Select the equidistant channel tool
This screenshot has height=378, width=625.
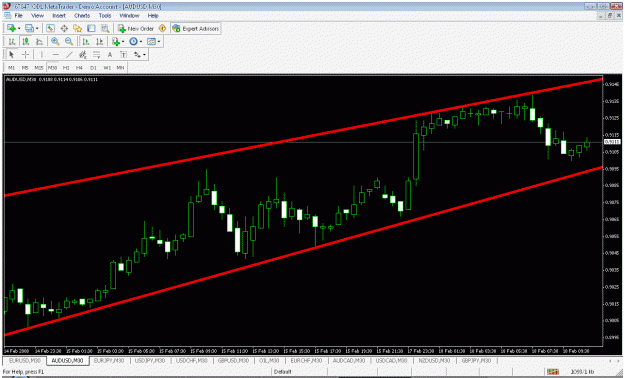click(x=83, y=55)
